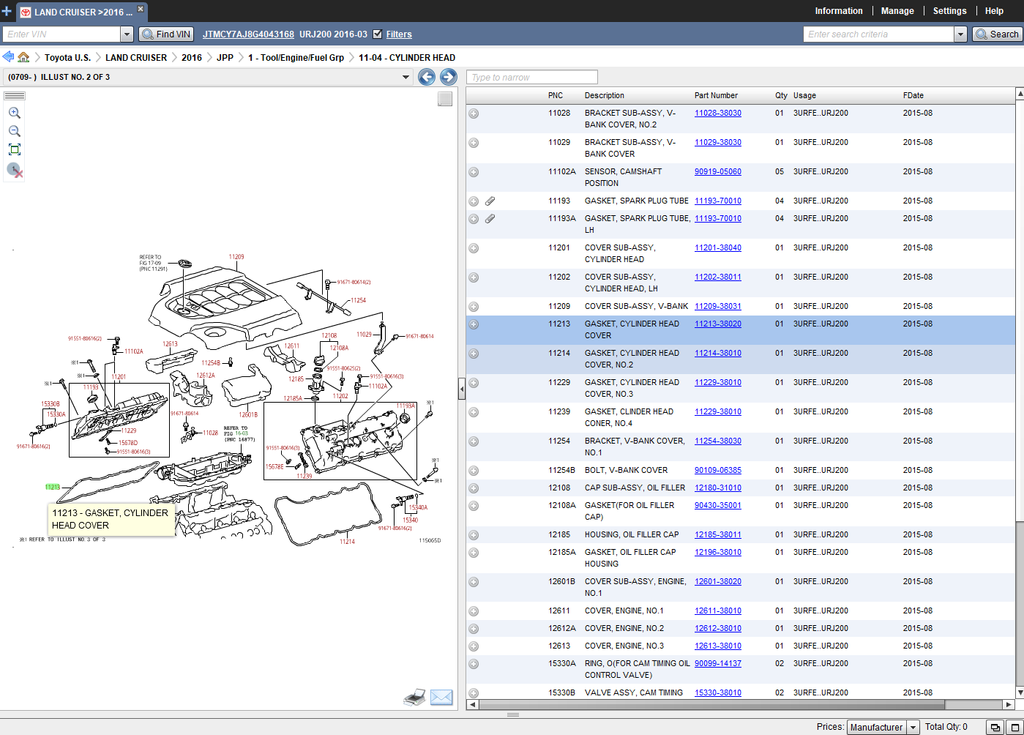Select the LAND CRUISER >2016 tab
This screenshot has height=735, width=1024.
click(x=82, y=12)
